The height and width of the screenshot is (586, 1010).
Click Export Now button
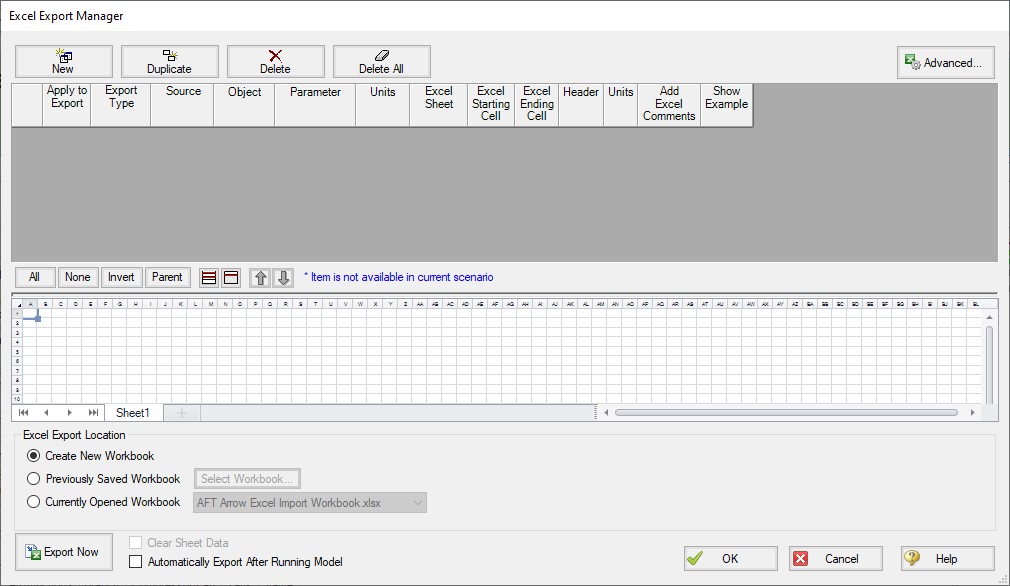click(x=64, y=552)
